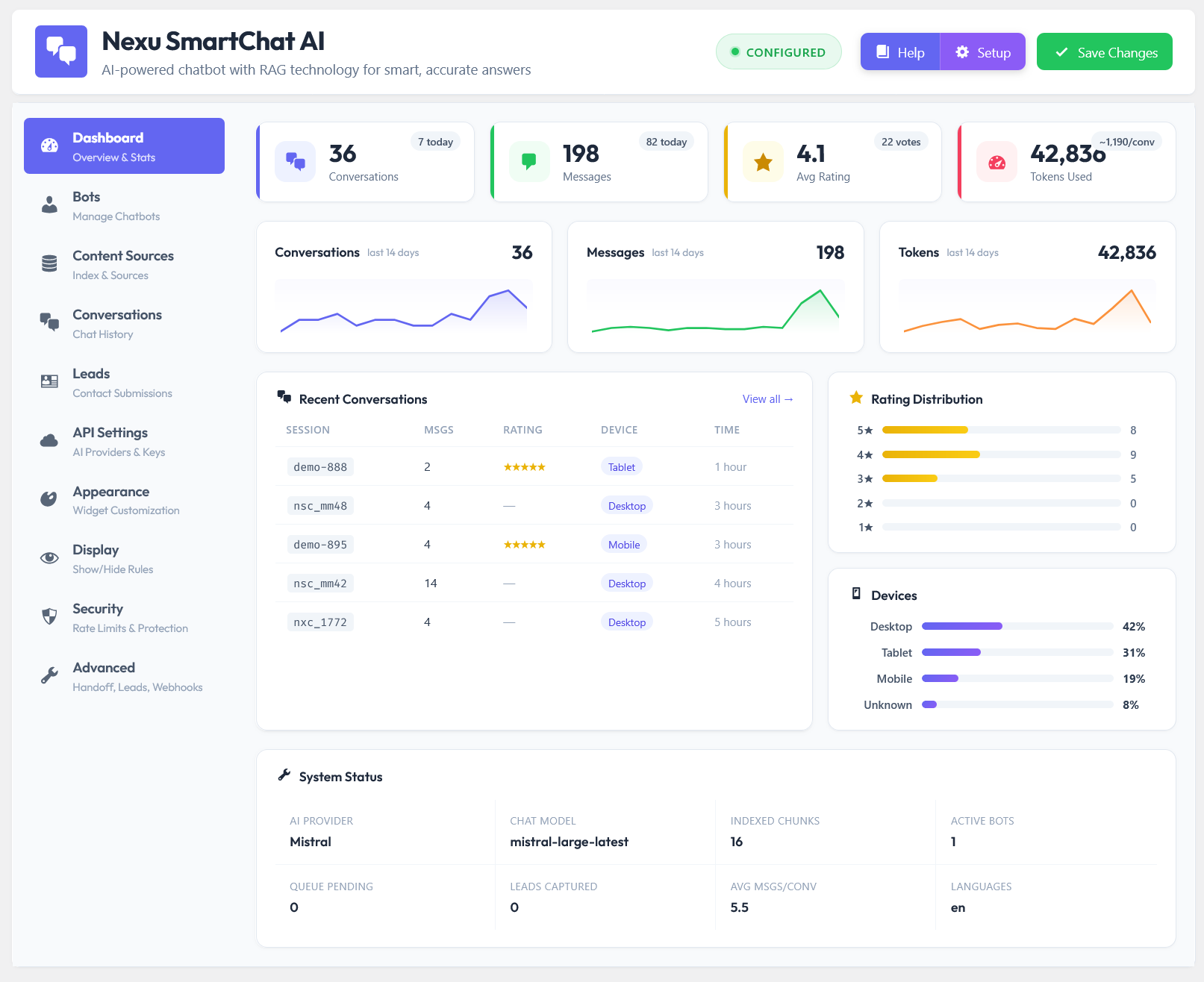Click the Tokens Used red gauge icon
Viewport: 1204px width, 982px height.
point(996,161)
